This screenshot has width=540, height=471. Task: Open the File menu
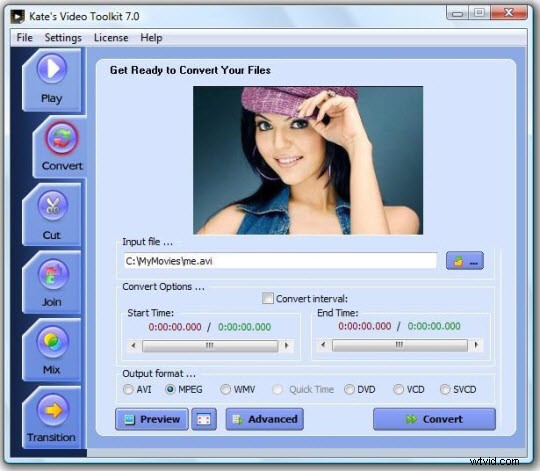[x=24, y=38]
